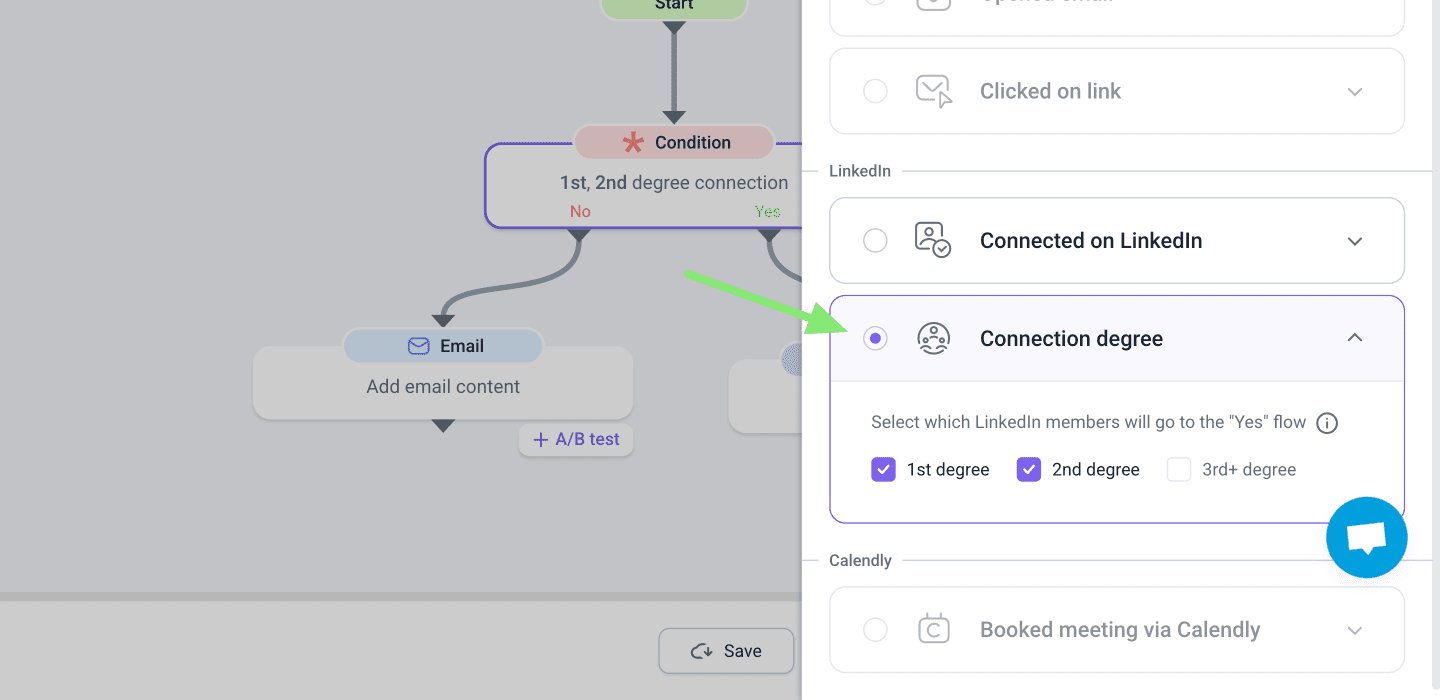Collapse the Connection degree section
The width and height of the screenshot is (1440, 700).
(1355, 338)
